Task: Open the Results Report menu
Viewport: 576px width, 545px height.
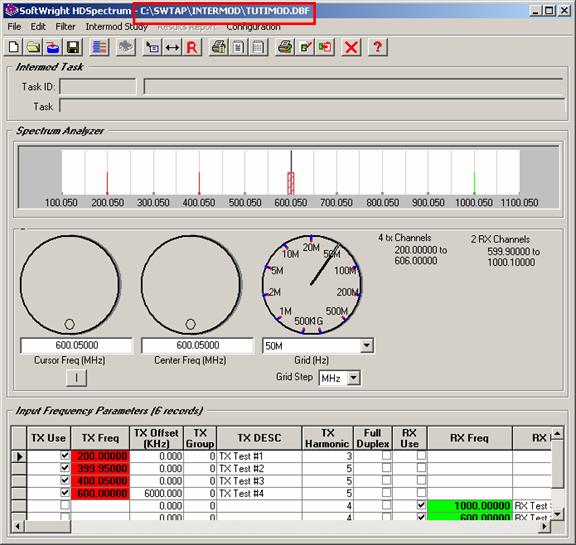Action: coord(187,27)
